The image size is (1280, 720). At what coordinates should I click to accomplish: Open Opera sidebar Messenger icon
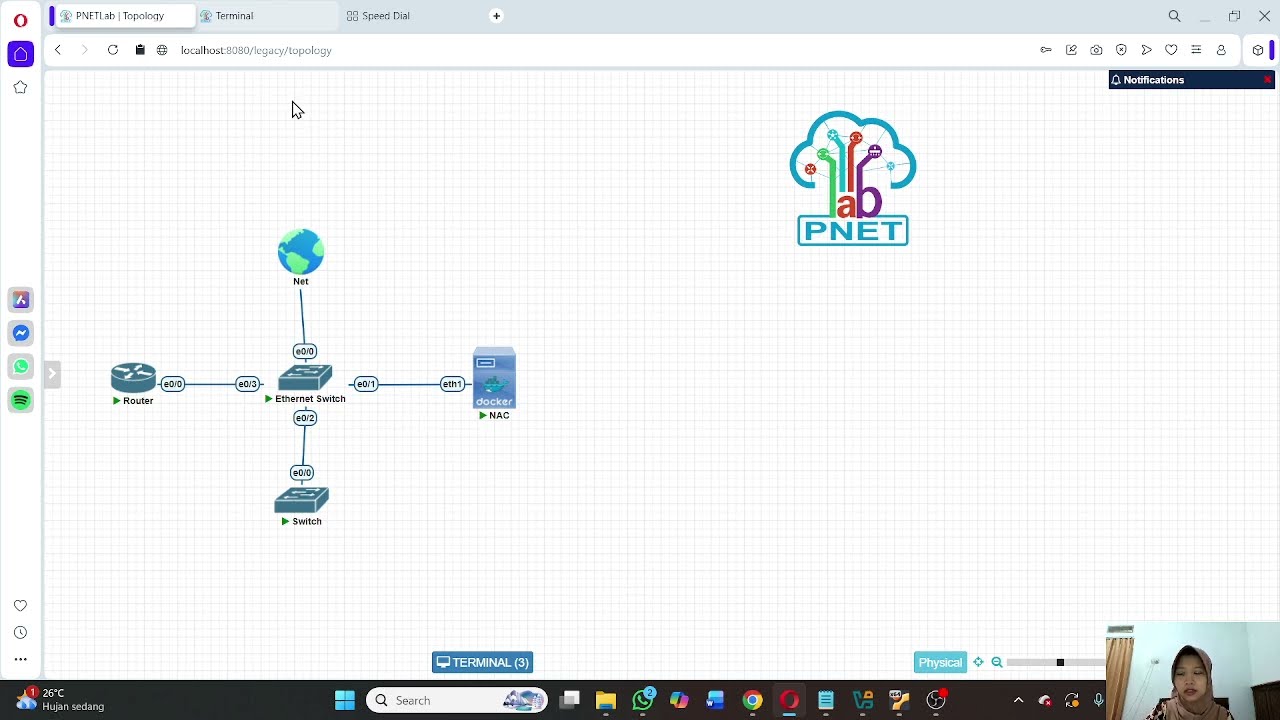click(21, 333)
